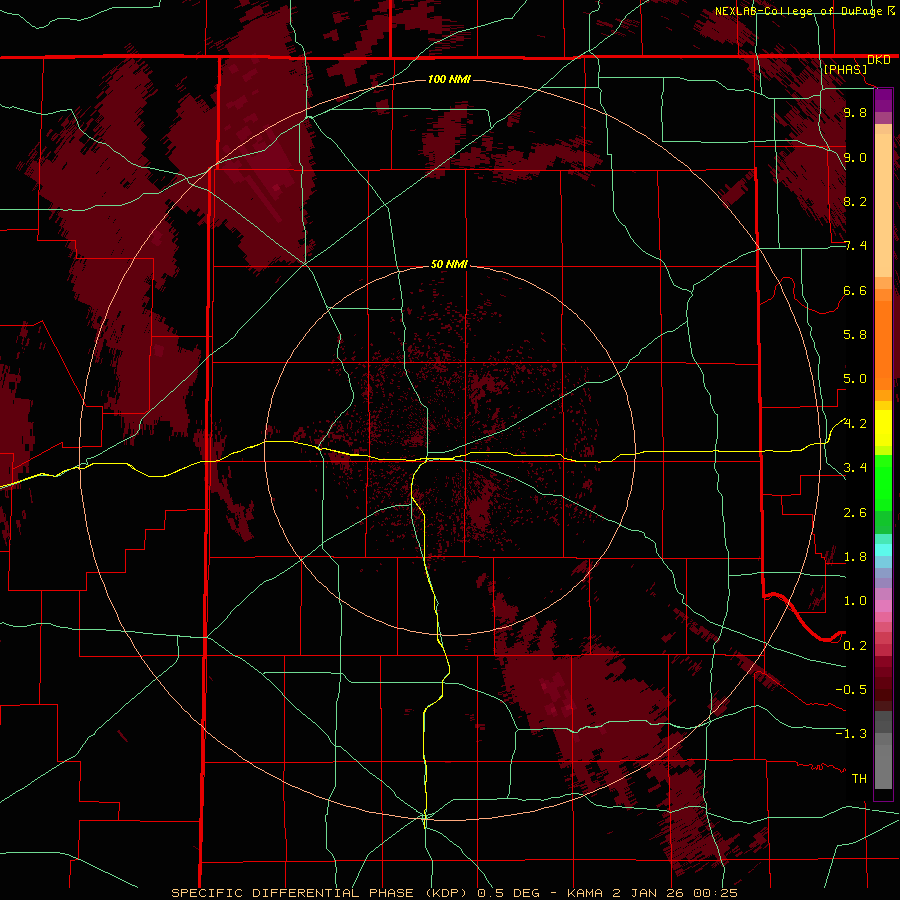
Task: Click the 7.4 legend value
Action: 855,246
